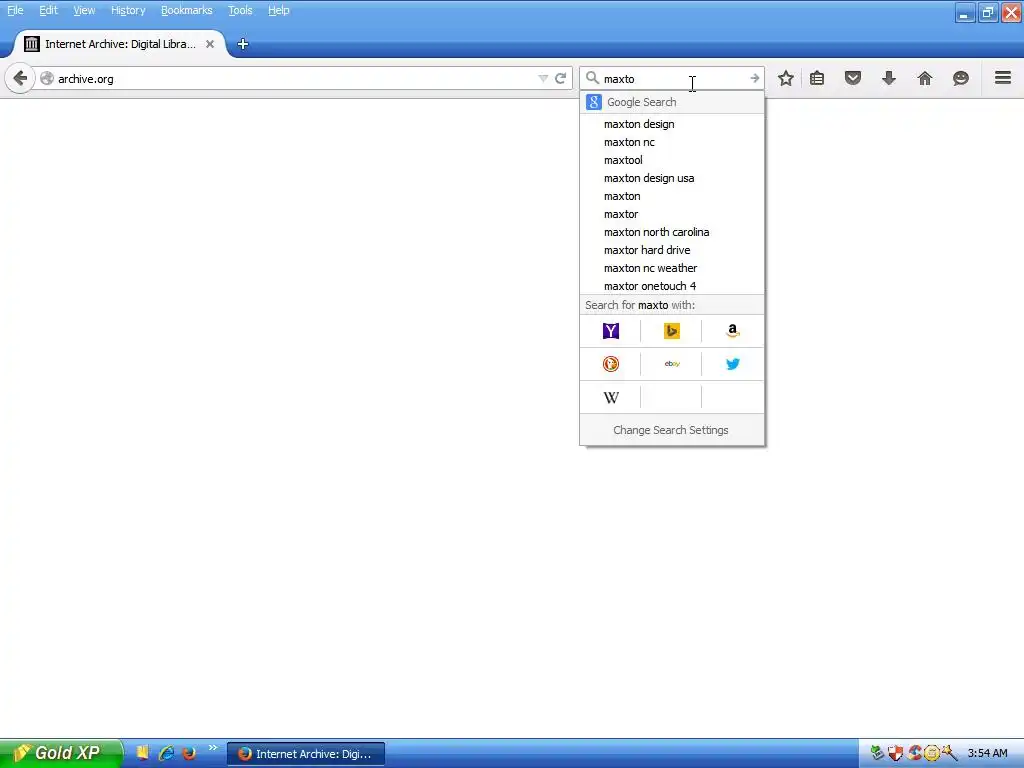1024x768 pixels.
Task: Open the Help menu
Action: pyautogui.click(x=279, y=10)
